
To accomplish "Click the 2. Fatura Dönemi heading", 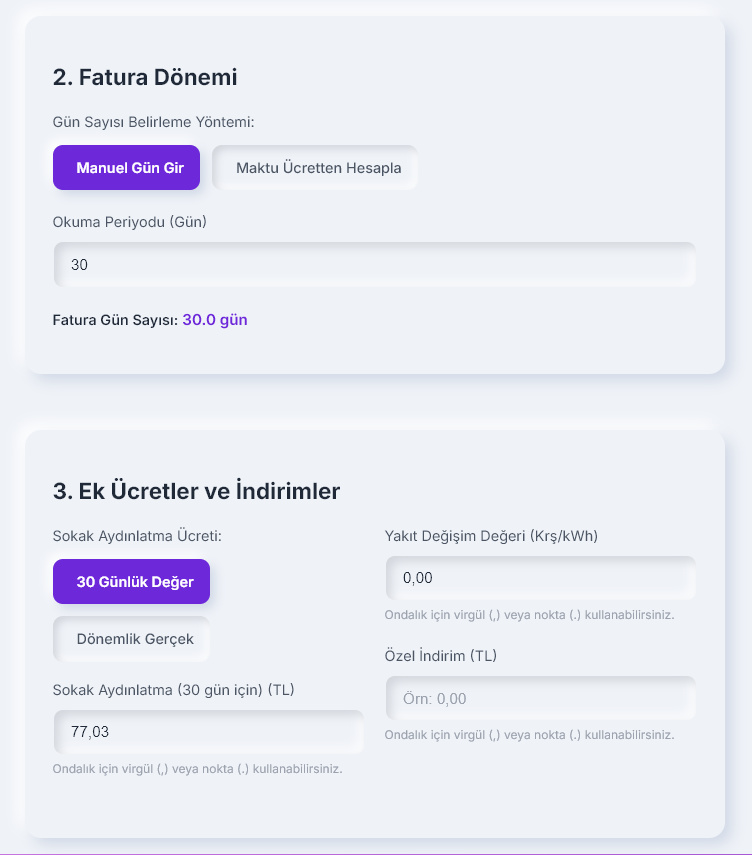I will 145,77.
